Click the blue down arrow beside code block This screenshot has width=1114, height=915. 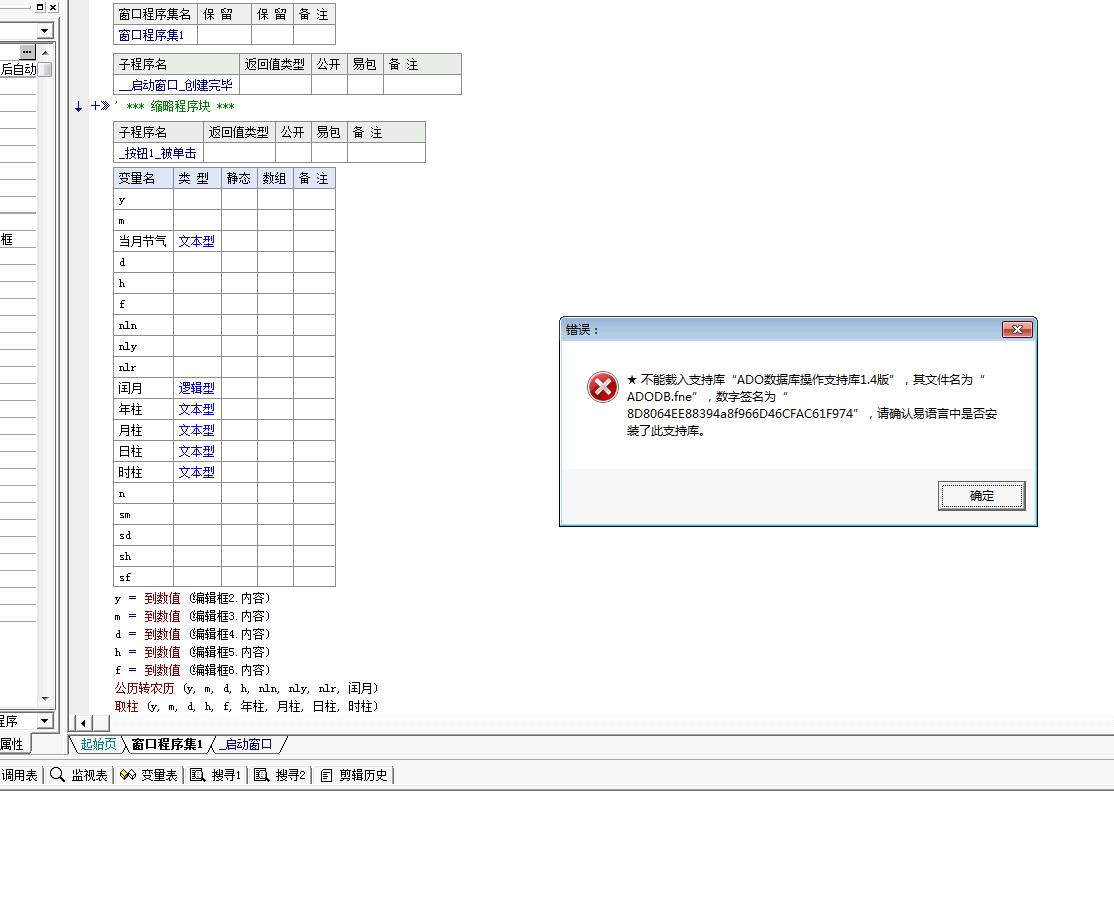79,107
